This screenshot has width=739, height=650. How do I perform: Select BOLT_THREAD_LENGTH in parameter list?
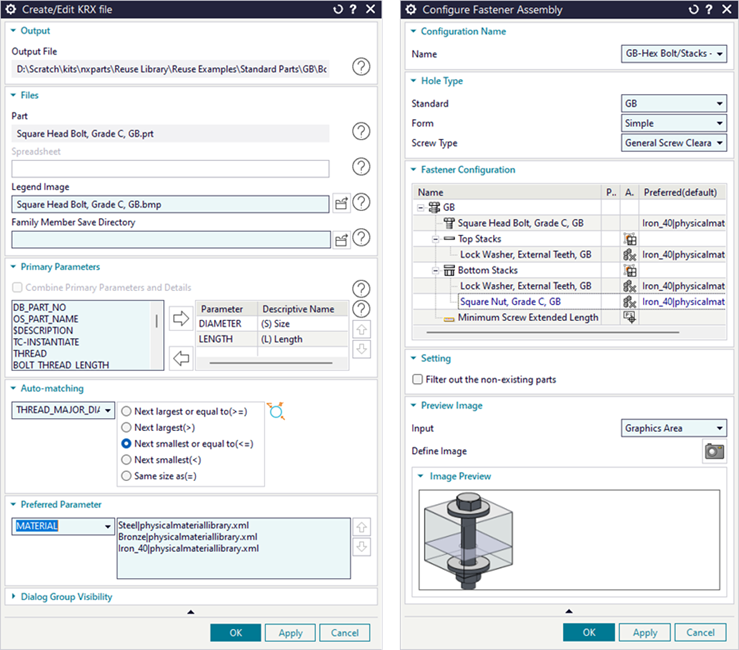[x=61, y=365]
